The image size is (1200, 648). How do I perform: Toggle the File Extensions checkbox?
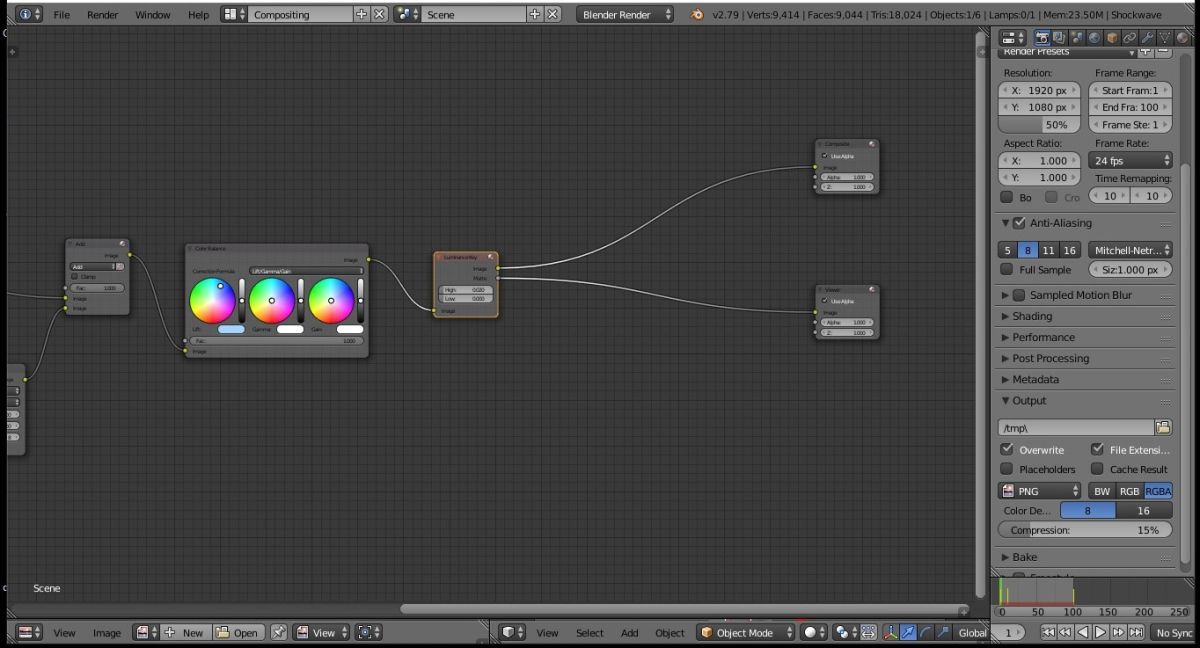(1098, 450)
